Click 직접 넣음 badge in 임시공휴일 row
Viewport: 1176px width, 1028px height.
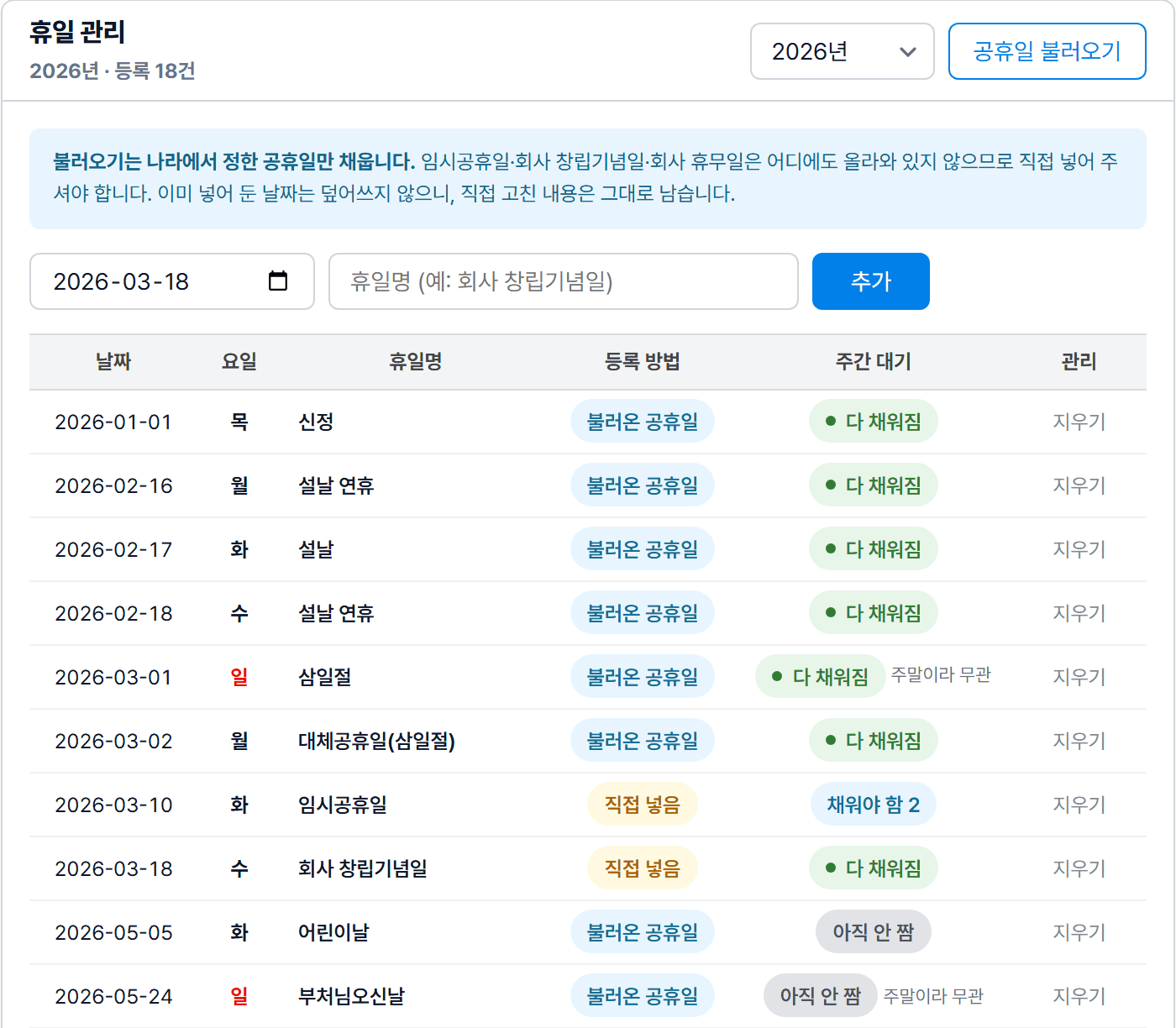pyautogui.click(x=643, y=805)
